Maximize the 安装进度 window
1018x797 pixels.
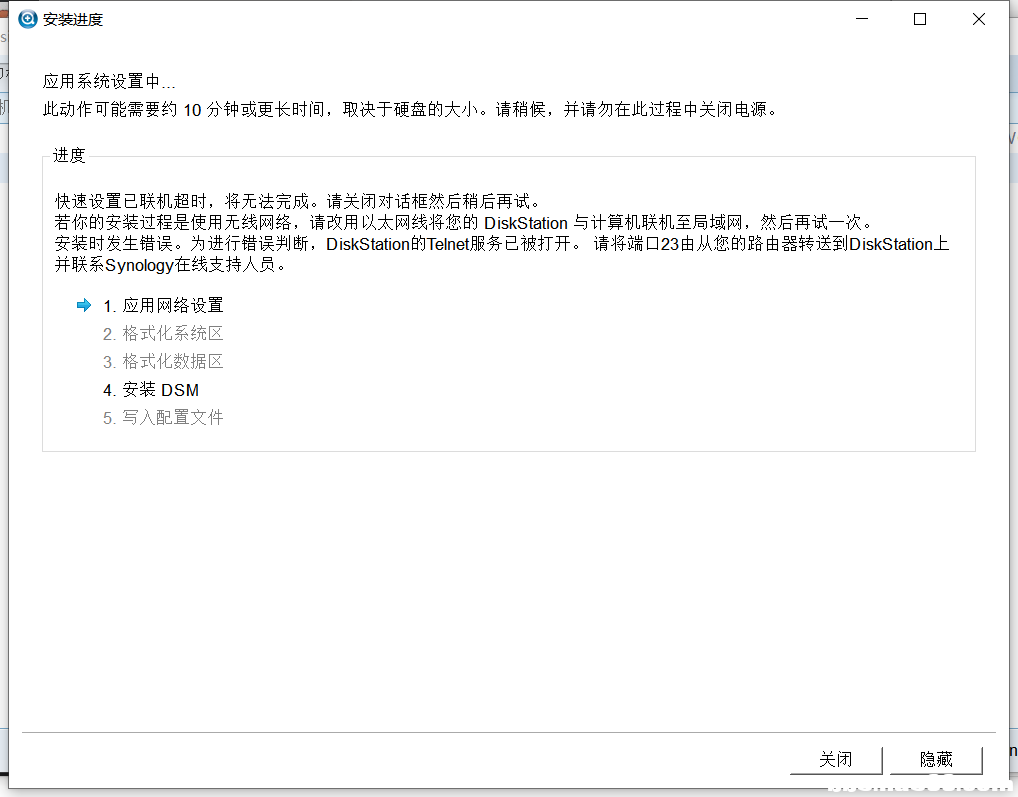(920, 19)
